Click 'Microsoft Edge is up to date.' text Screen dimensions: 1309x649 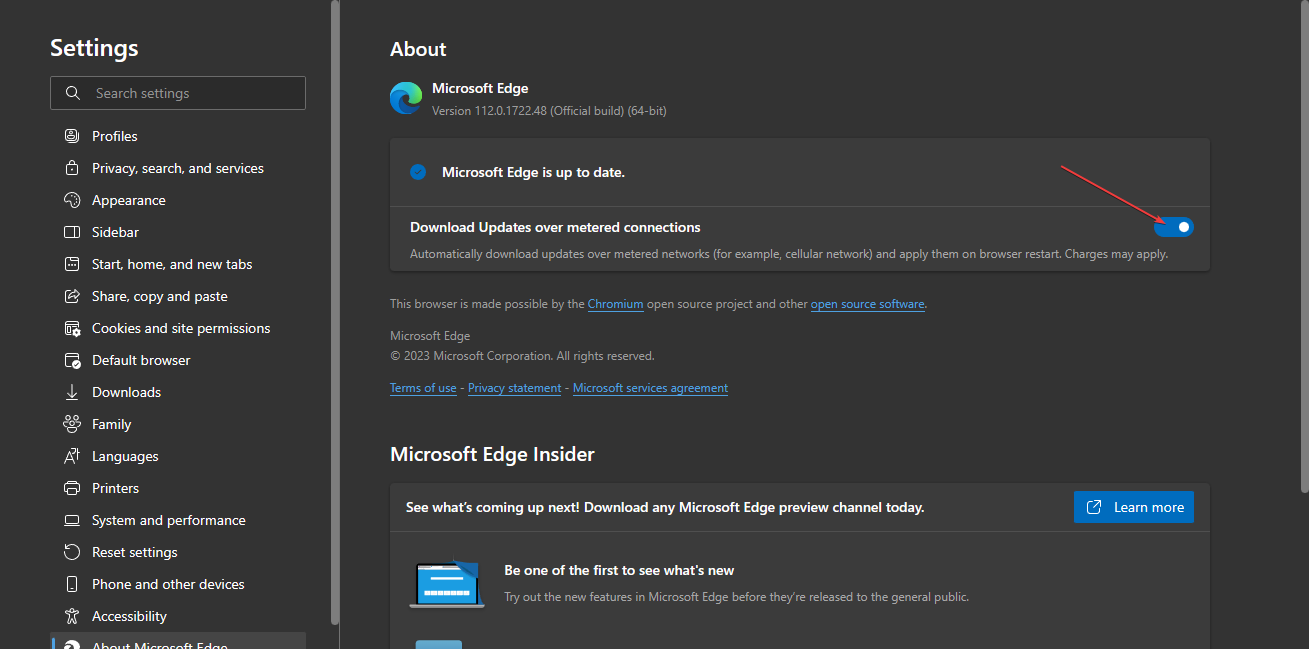[x=533, y=172]
